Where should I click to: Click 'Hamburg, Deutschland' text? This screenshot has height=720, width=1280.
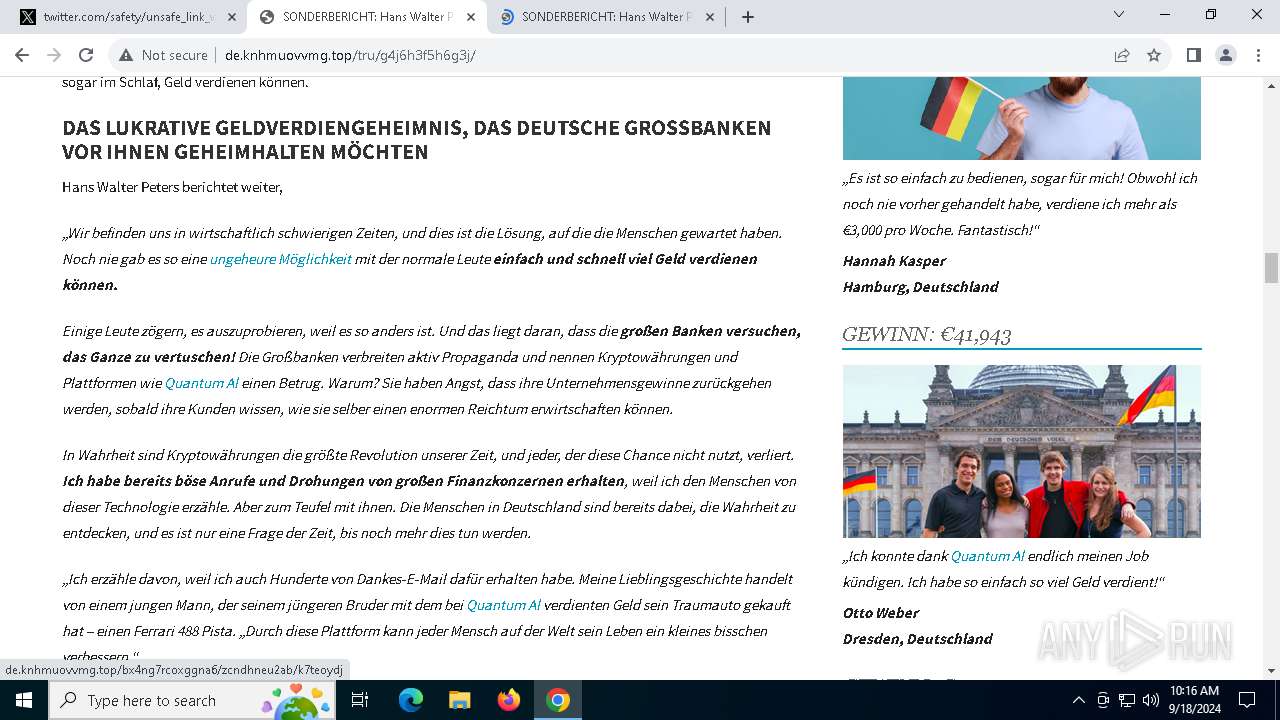pyautogui.click(x=920, y=287)
